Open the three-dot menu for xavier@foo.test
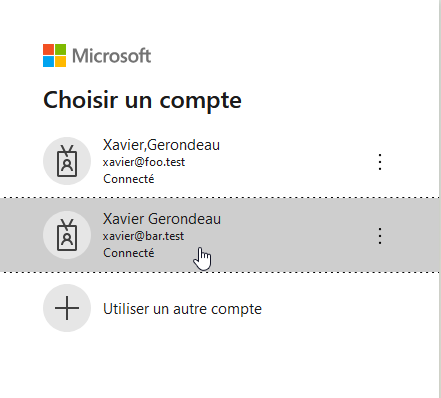The width and height of the screenshot is (441, 398). pyautogui.click(x=380, y=162)
